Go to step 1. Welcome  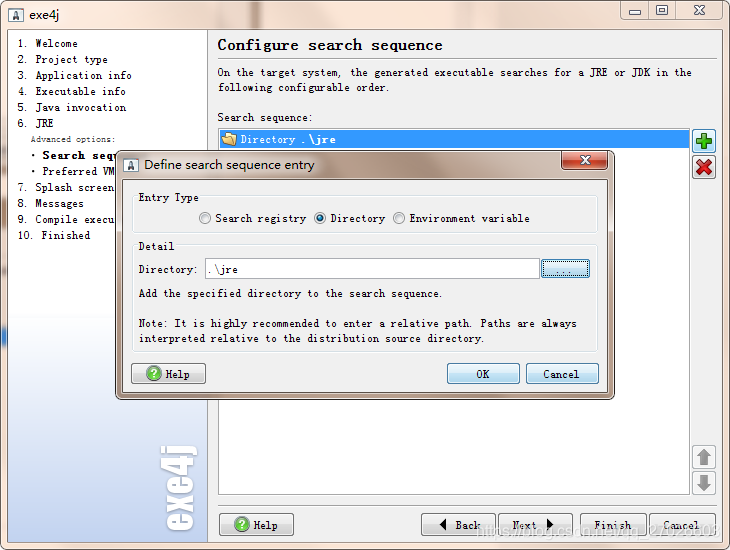[47, 43]
